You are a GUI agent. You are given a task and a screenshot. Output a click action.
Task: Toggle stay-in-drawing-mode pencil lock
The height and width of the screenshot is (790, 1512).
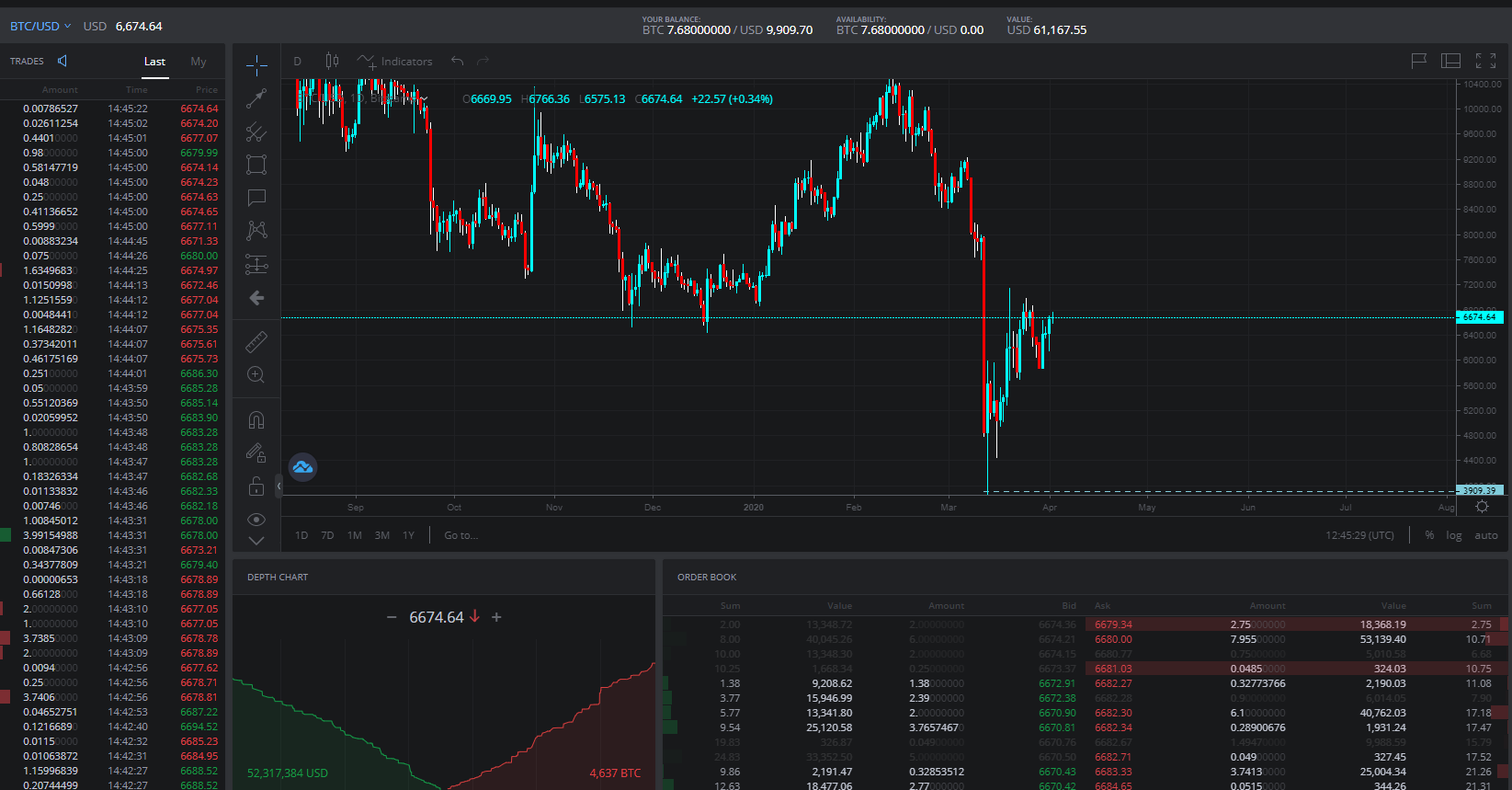pyautogui.click(x=256, y=452)
